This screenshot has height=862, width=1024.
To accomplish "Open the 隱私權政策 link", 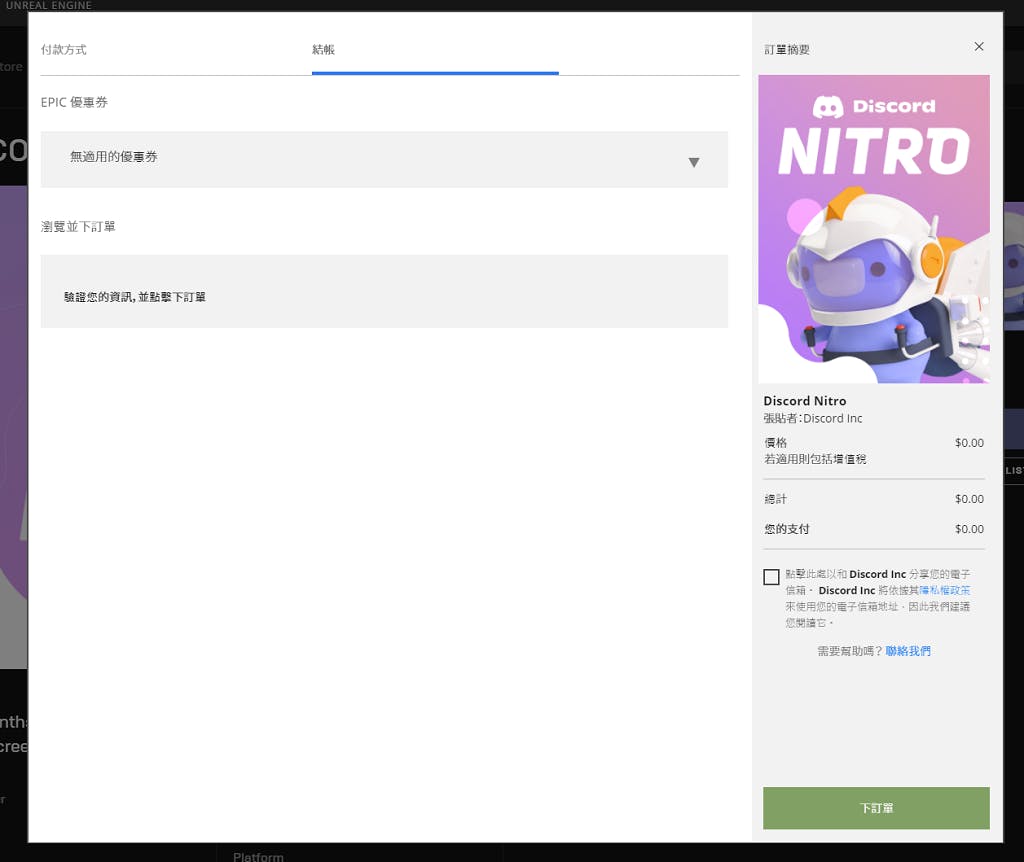I will click(x=944, y=591).
